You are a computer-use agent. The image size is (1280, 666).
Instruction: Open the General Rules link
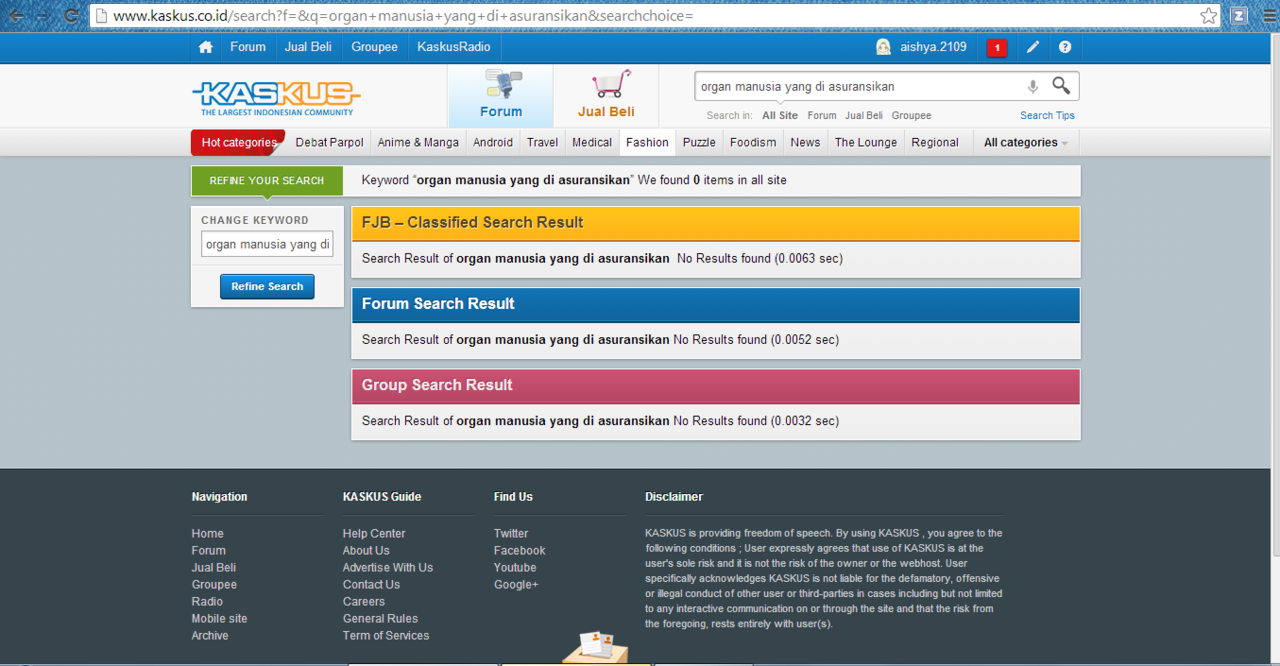(380, 619)
